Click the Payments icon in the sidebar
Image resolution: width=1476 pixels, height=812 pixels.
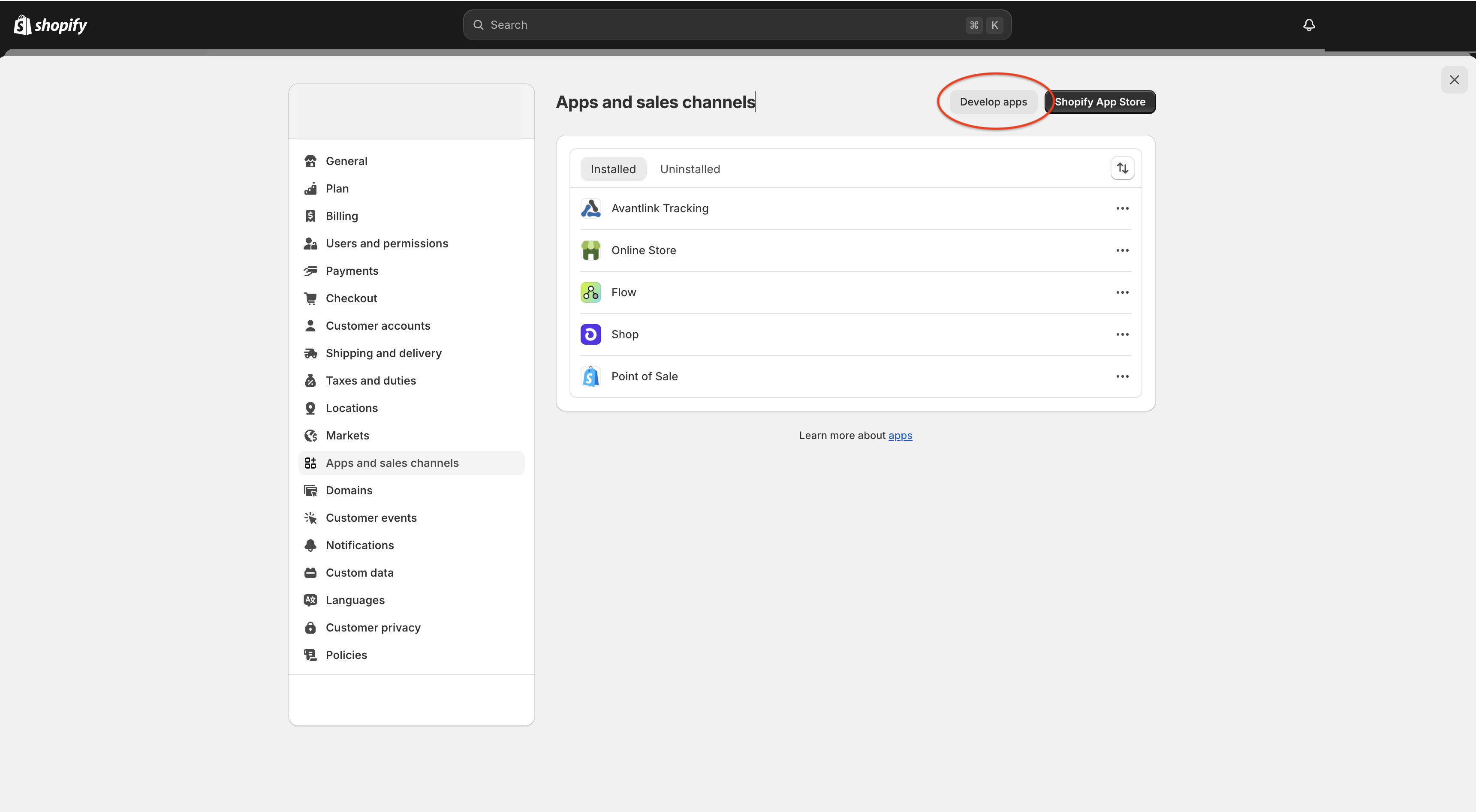(x=310, y=271)
